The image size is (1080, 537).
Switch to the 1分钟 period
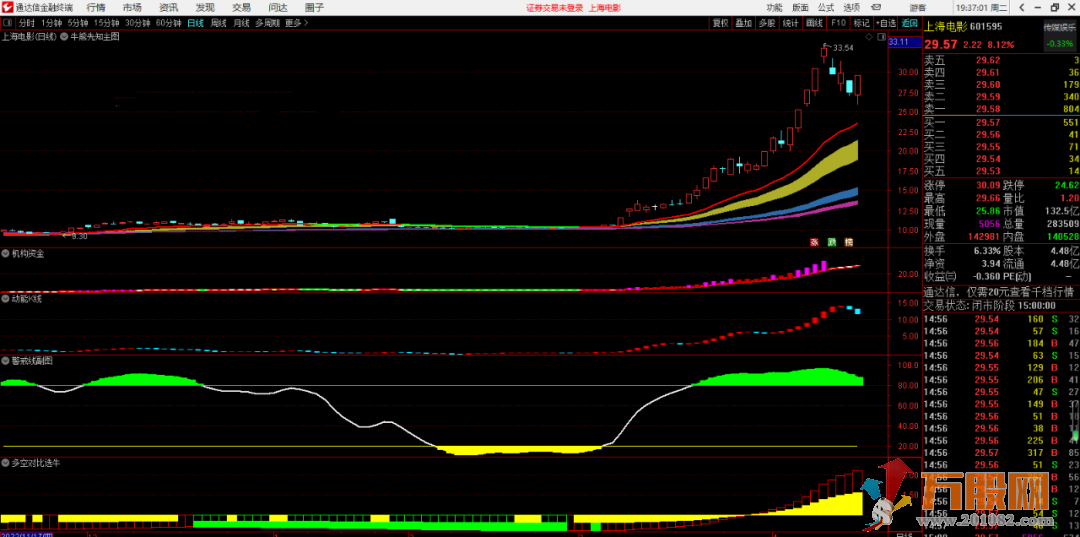[x=52, y=23]
